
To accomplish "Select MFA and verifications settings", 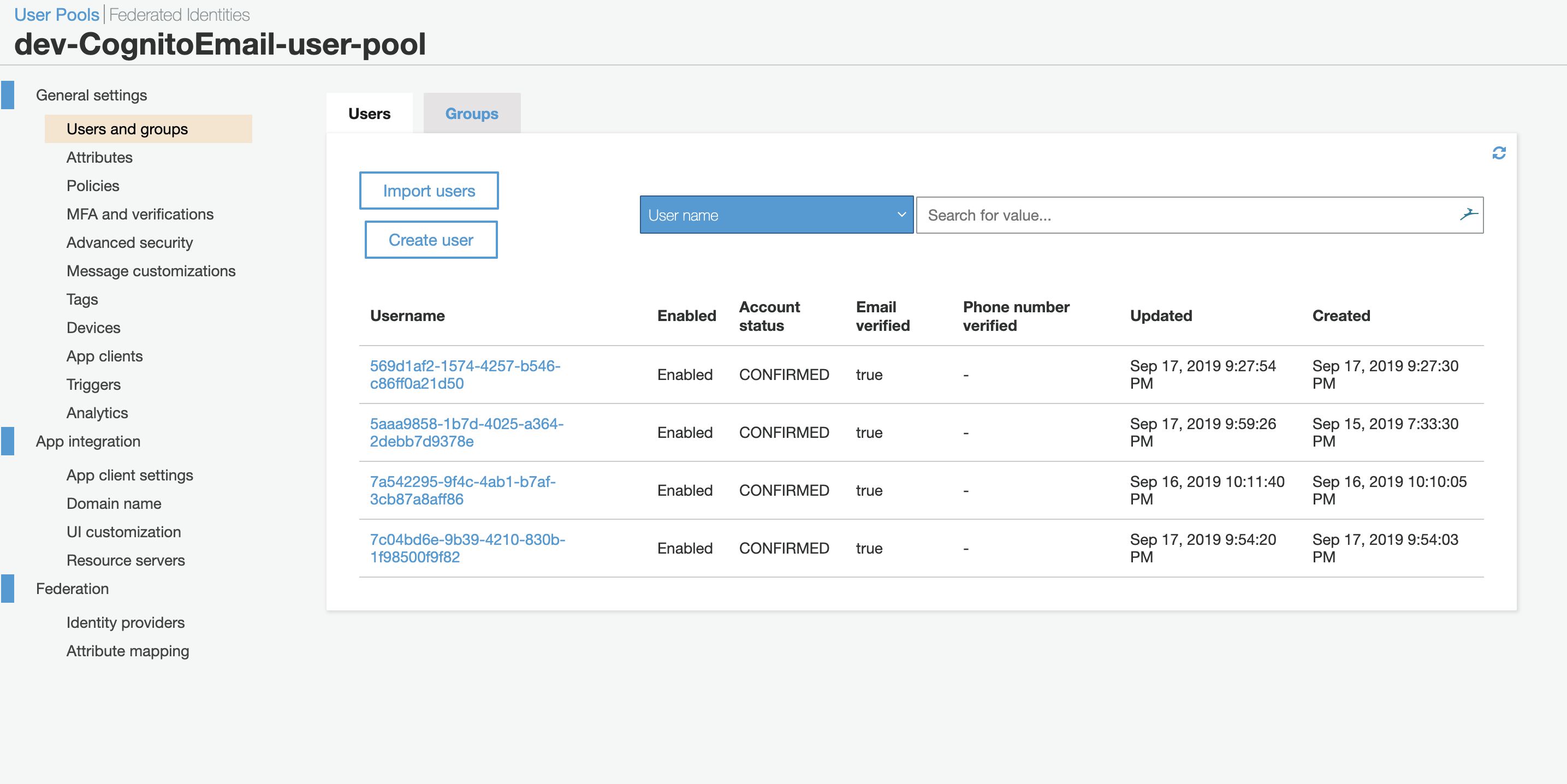I will coord(140,214).
